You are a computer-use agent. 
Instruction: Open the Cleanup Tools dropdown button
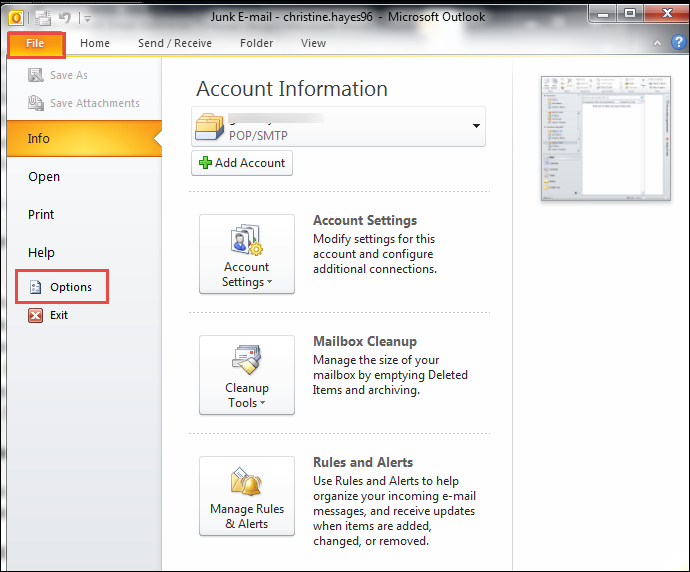point(247,375)
